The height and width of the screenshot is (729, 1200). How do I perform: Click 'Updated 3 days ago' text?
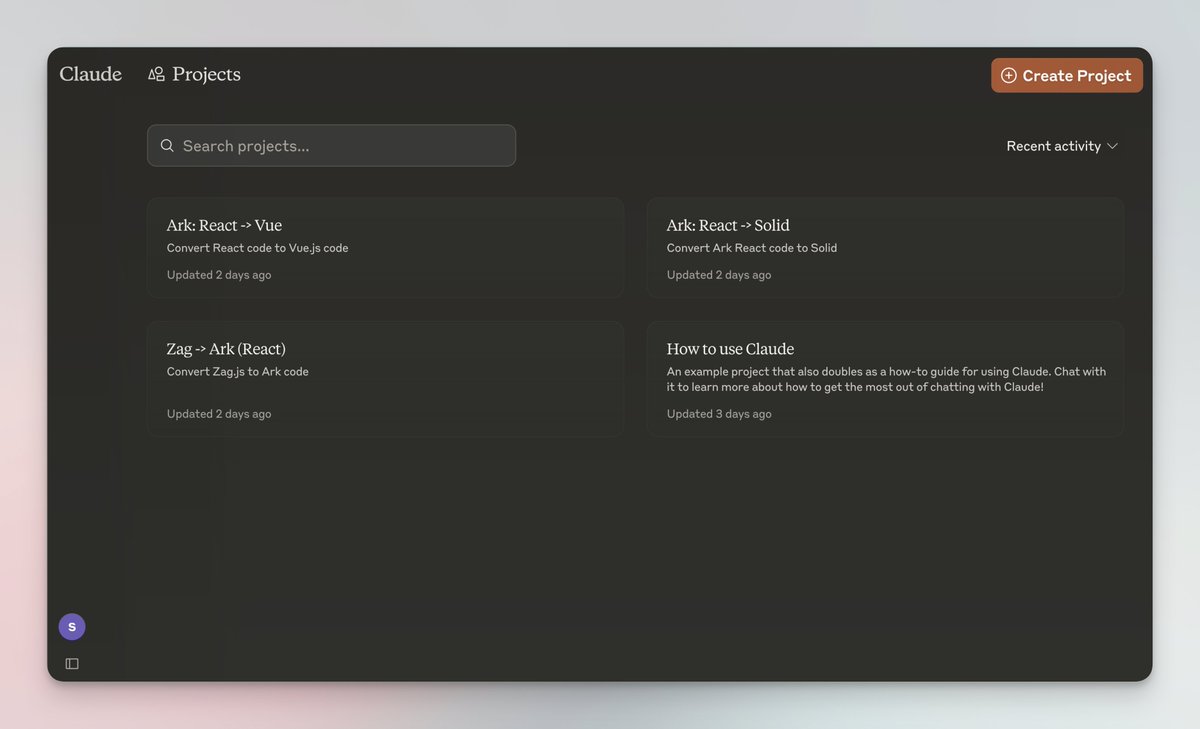point(719,414)
